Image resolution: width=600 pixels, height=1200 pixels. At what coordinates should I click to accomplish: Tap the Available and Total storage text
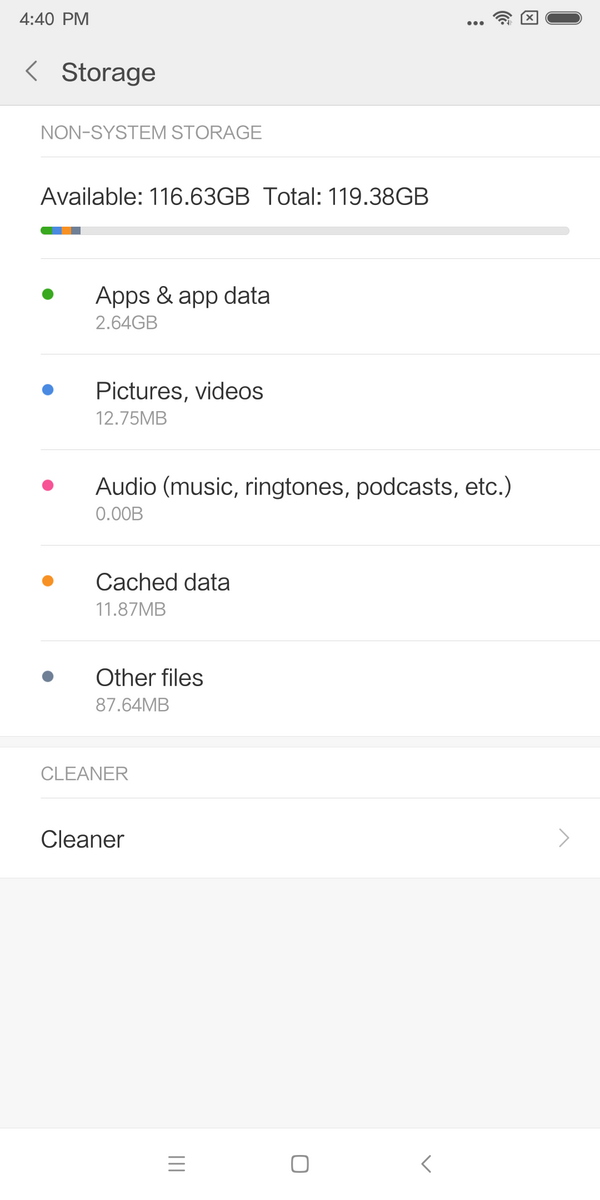235,197
